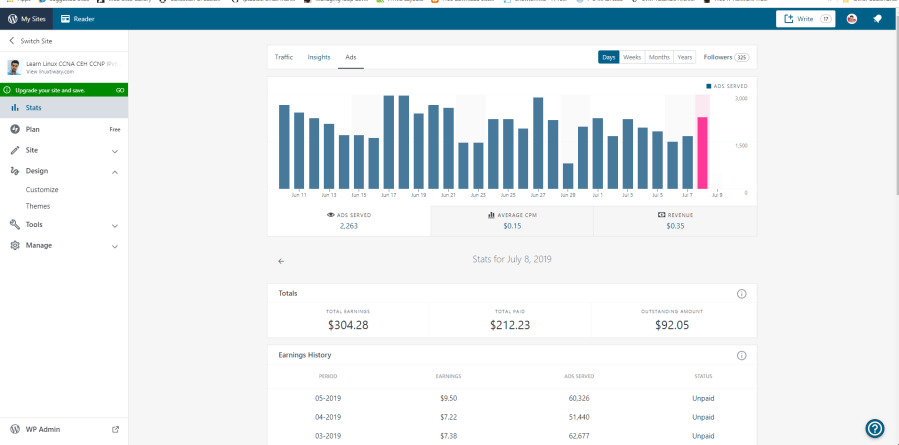The width and height of the screenshot is (899, 445).
Task: Open the Traffic tab
Action: pos(284,57)
